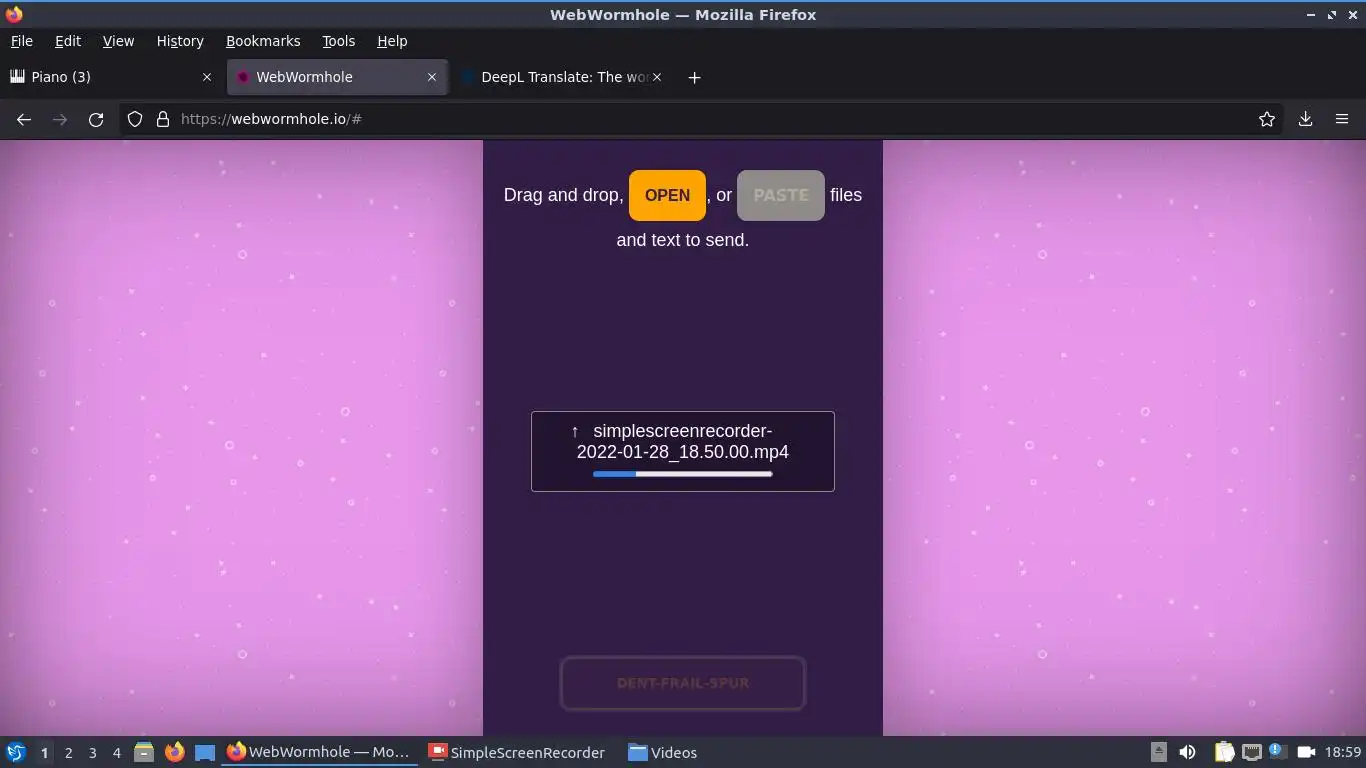Maximize the Firefox window

click(x=1332, y=15)
